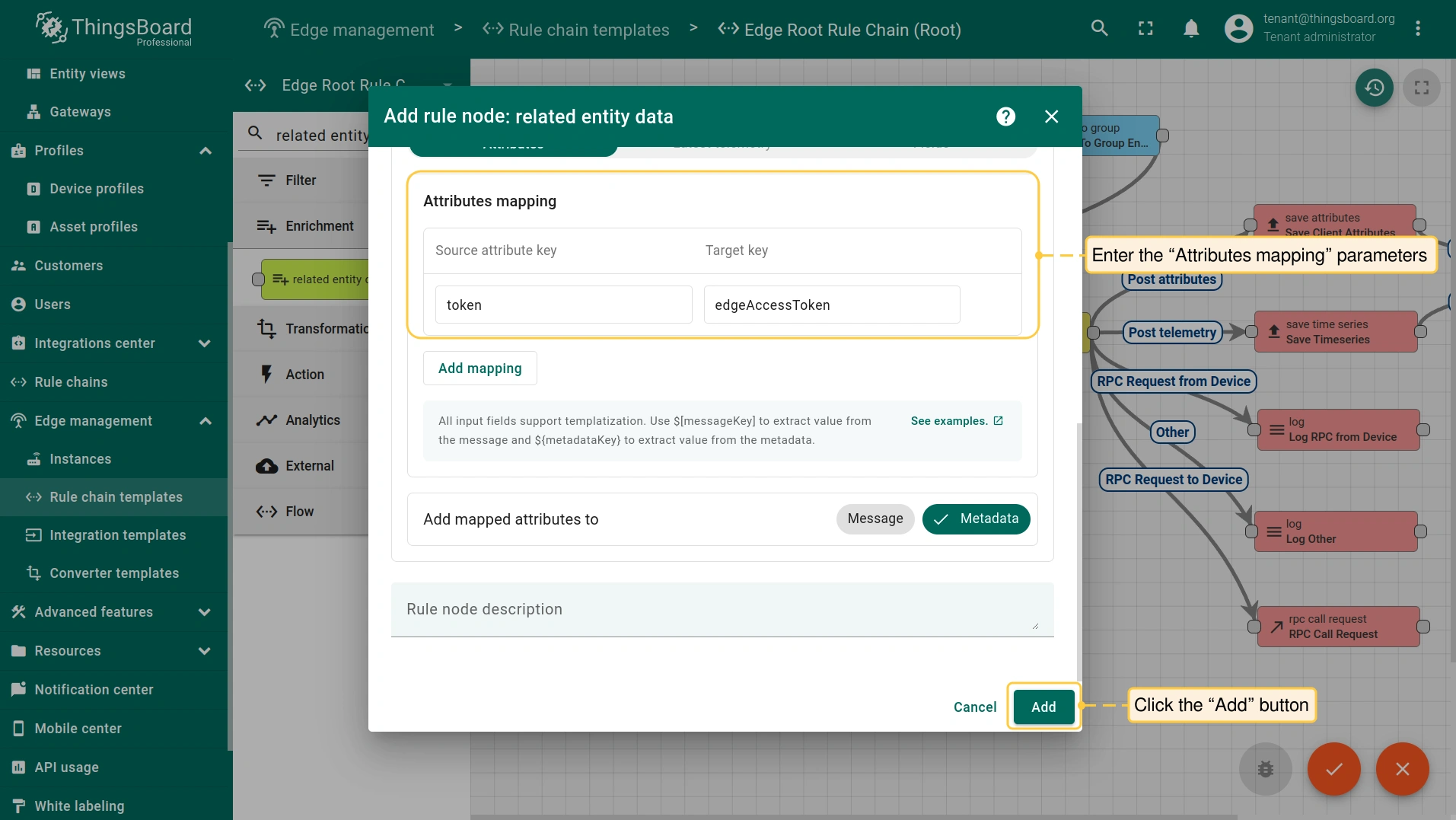Screen dimensions: 1456x820
Task: Toggle fullscreen icon in top bar
Action: point(1145,29)
